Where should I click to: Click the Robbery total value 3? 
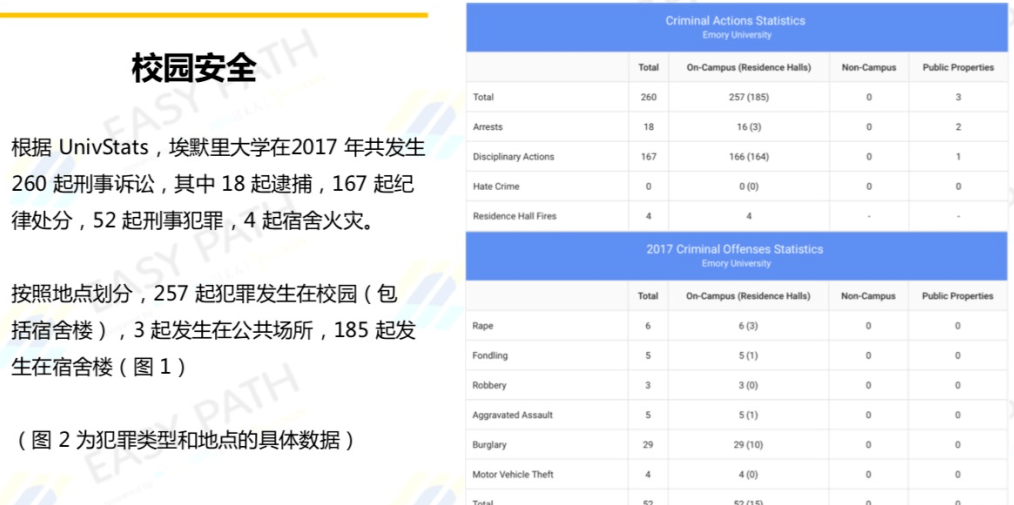click(648, 385)
